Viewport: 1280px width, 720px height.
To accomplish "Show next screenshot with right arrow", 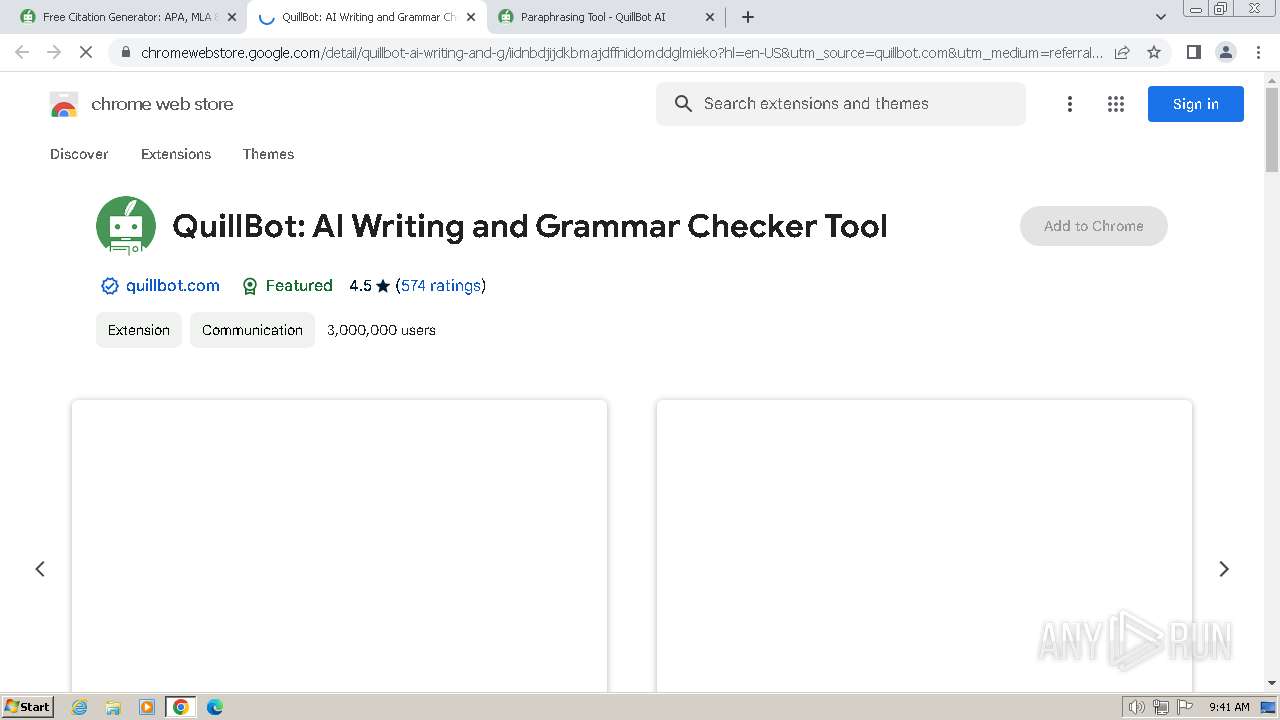I will coord(1224,569).
